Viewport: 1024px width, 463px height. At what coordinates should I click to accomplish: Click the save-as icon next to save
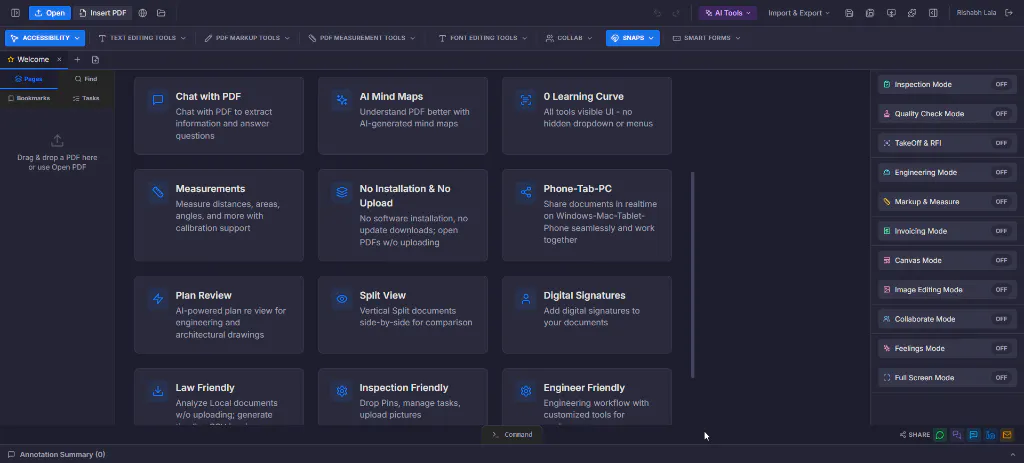[870, 13]
